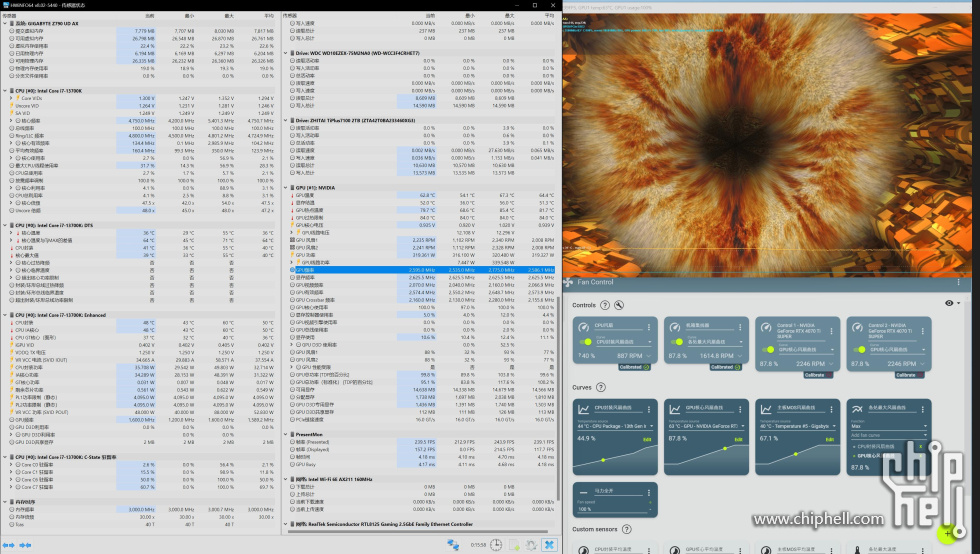Click the HWiNFO logging document icon
The width and height of the screenshot is (980, 554).
514,545
